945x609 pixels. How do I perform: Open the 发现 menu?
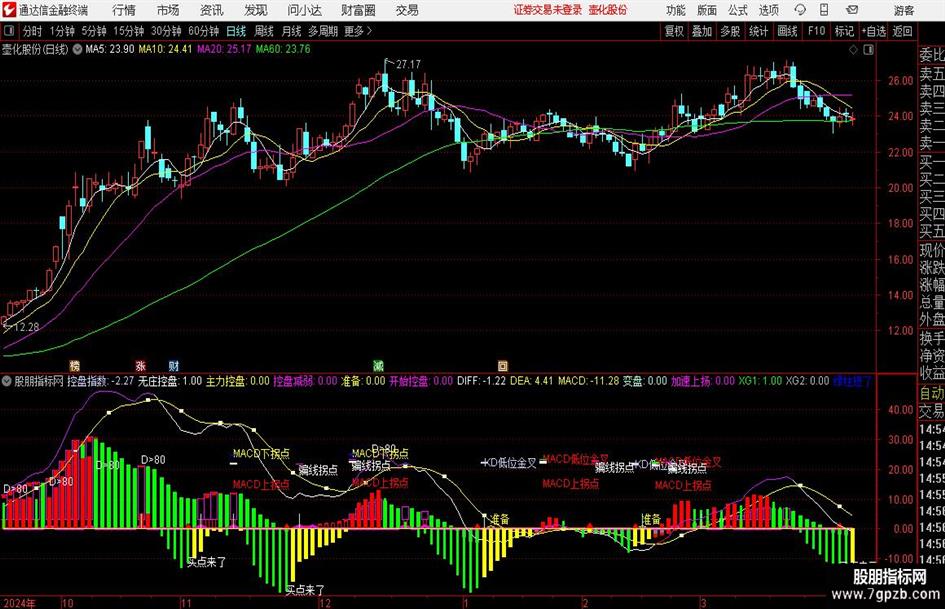pos(256,10)
